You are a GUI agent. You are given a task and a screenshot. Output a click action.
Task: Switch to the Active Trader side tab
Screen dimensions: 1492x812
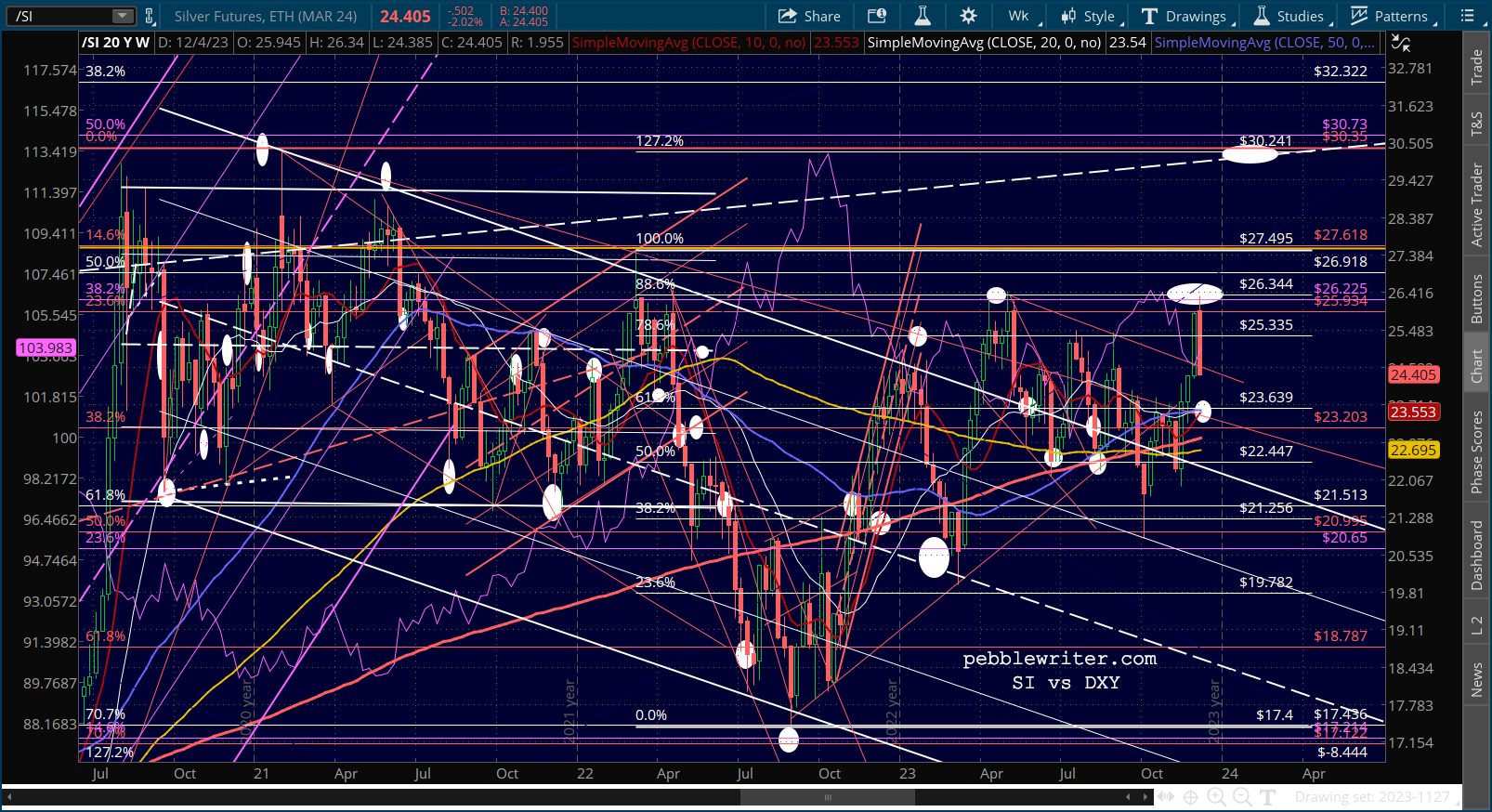[x=1476, y=205]
